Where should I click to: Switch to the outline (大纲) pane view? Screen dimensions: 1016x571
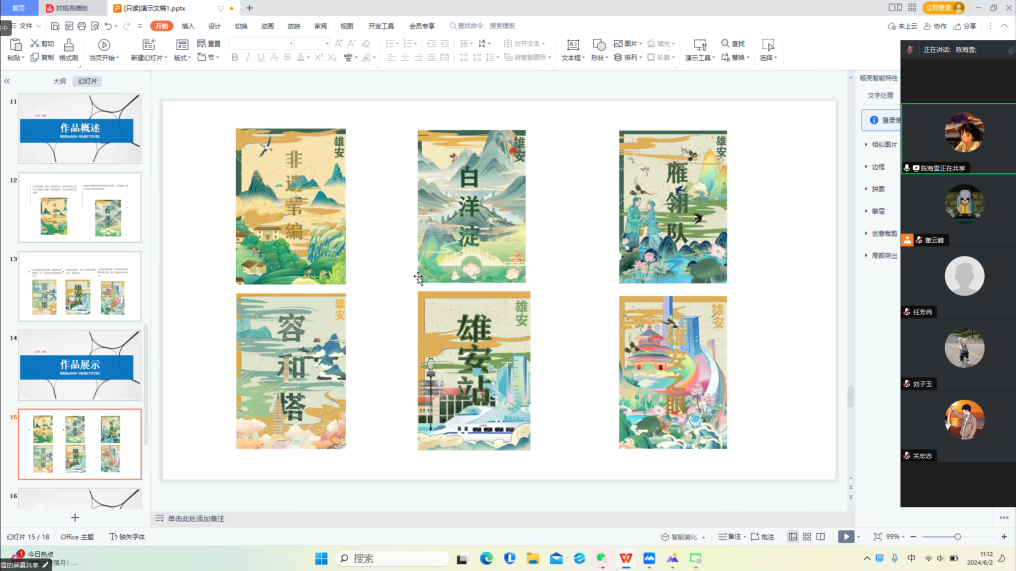point(59,81)
